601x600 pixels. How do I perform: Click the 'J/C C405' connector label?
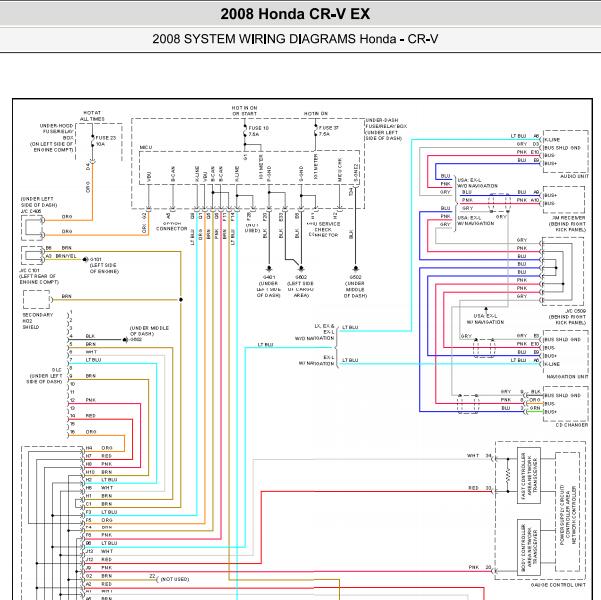point(31,211)
